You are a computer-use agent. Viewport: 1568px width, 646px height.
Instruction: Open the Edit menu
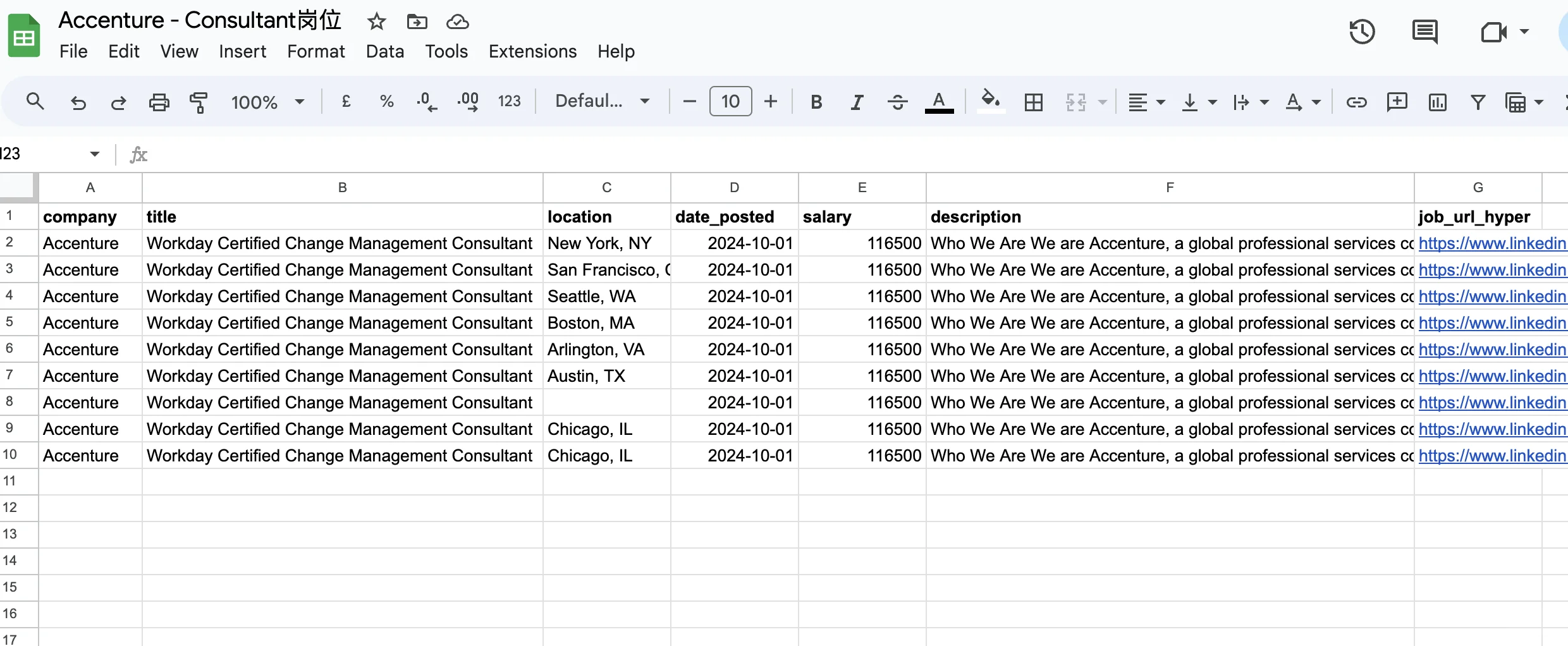point(124,51)
